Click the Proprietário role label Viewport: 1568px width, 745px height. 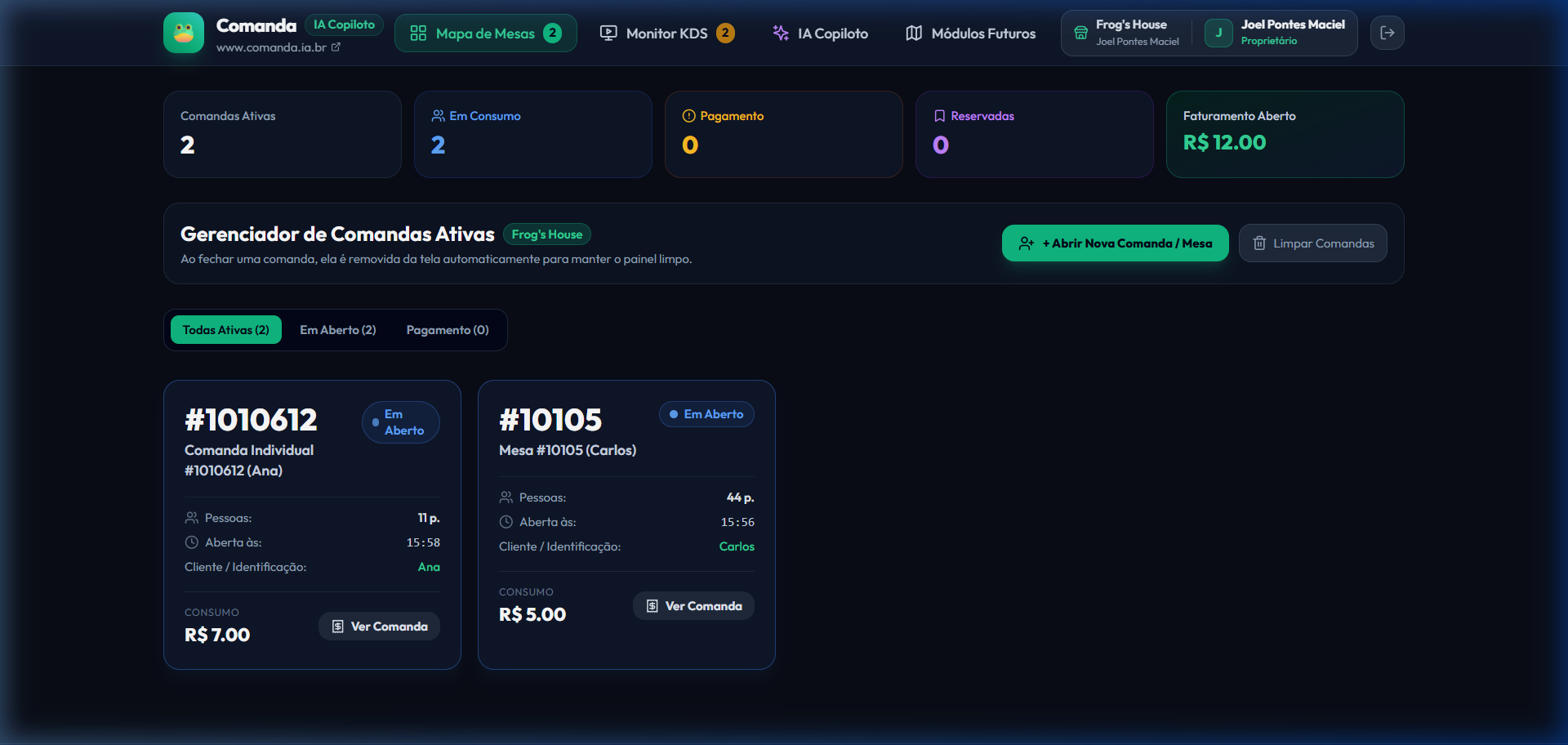pos(1269,41)
